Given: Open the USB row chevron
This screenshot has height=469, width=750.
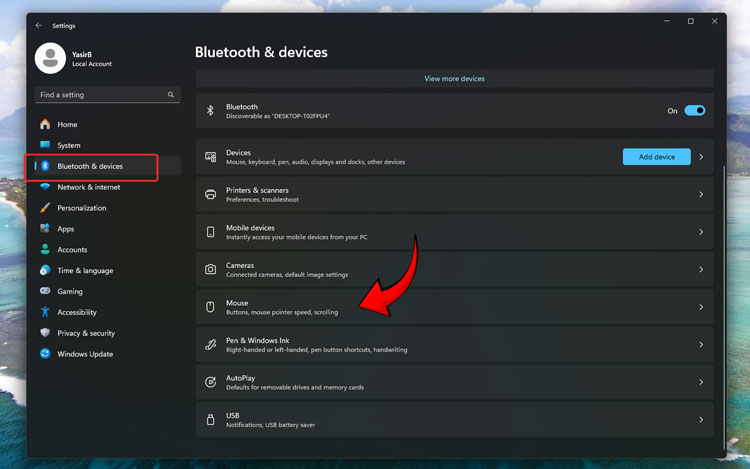Looking at the screenshot, I should pyautogui.click(x=701, y=420).
